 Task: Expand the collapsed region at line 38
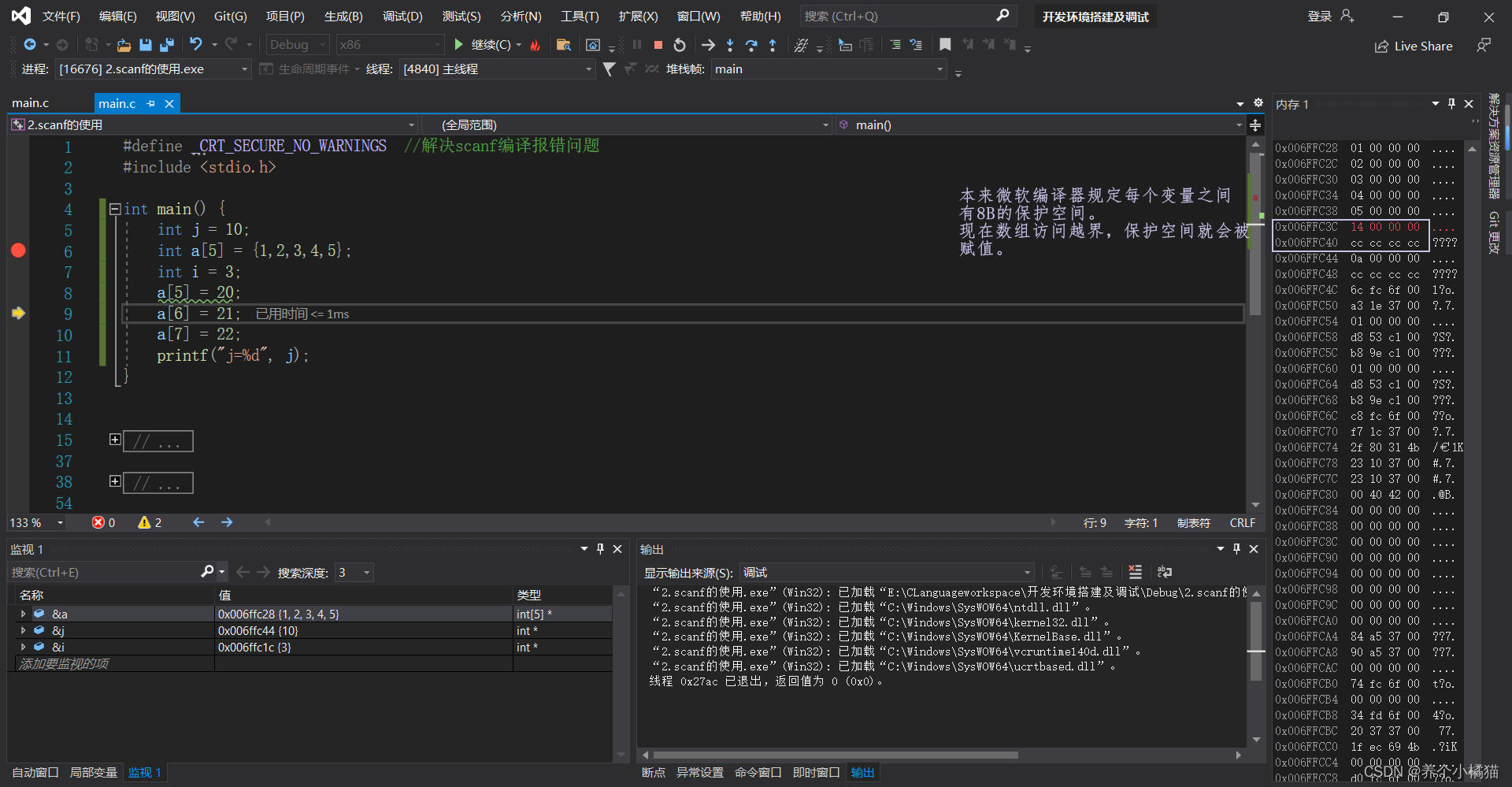point(115,481)
